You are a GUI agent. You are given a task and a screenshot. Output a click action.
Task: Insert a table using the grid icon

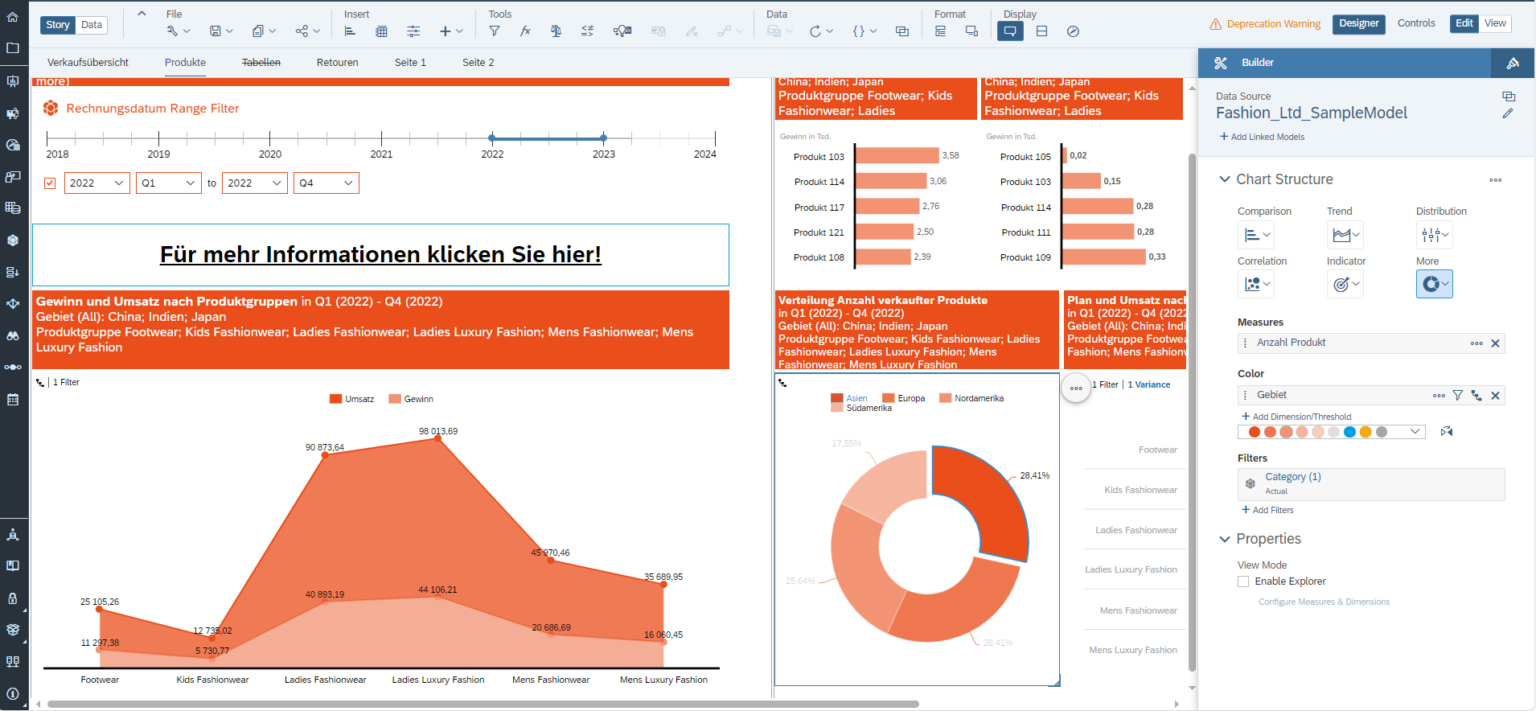382,31
